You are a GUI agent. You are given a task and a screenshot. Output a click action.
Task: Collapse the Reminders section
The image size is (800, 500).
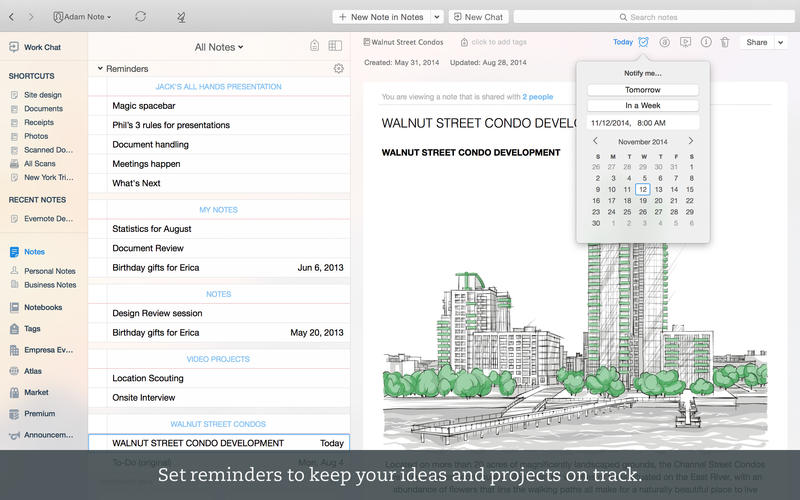tap(100, 69)
